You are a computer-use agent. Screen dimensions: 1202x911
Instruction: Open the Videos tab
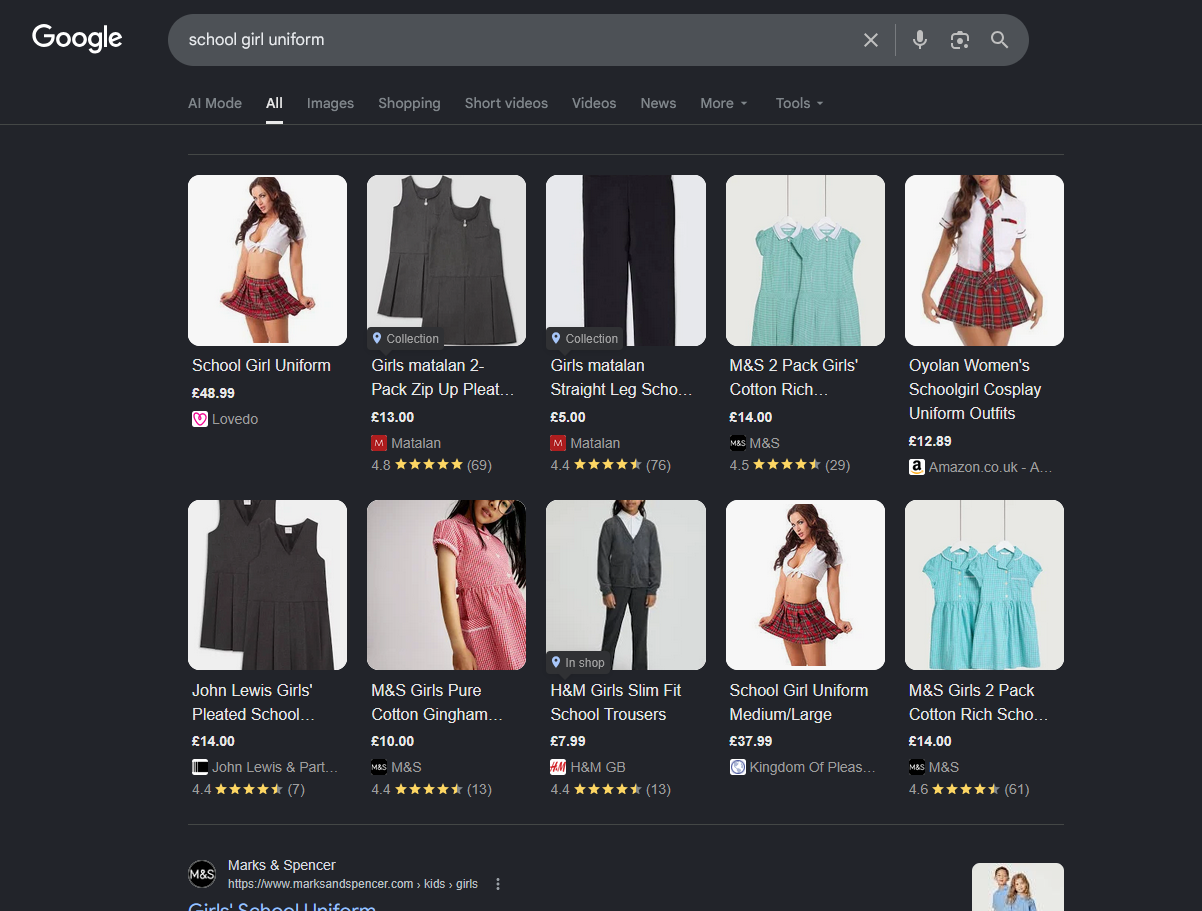point(594,103)
